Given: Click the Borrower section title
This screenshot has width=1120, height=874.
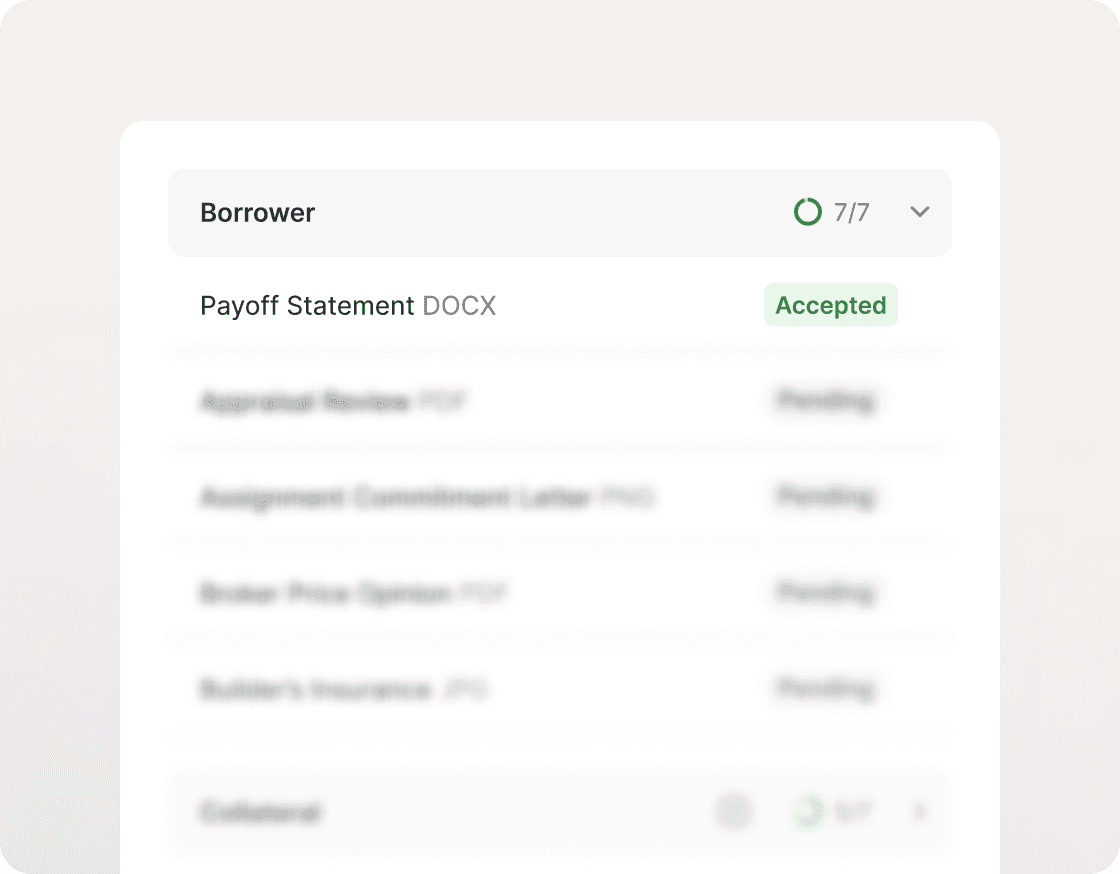Looking at the screenshot, I should click(258, 213).
